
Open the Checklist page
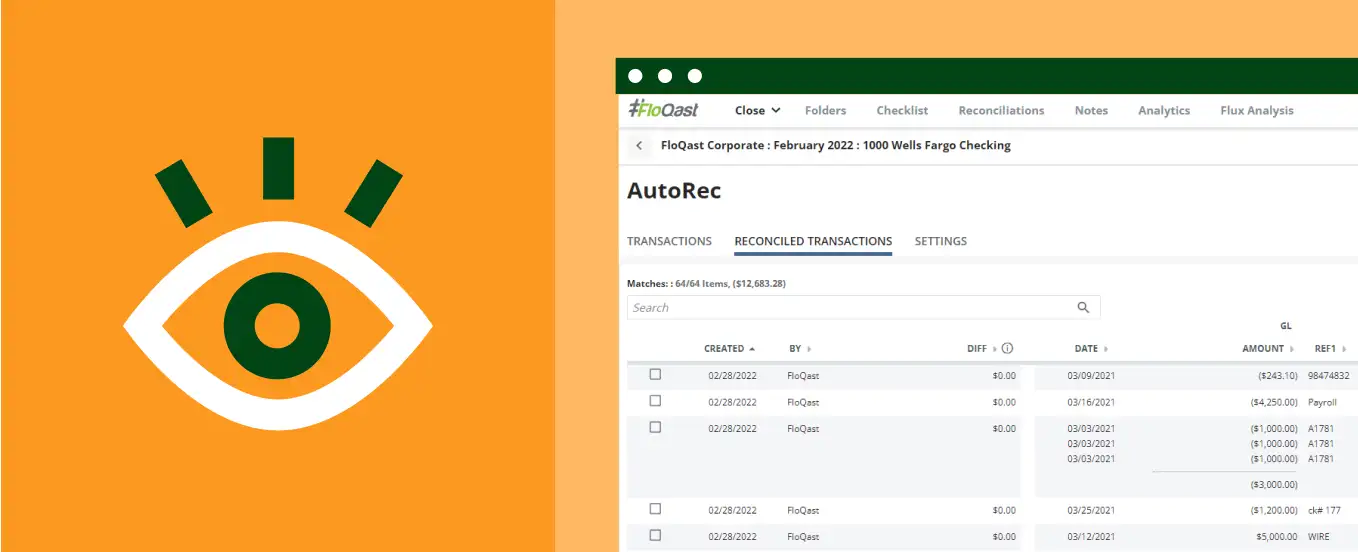[902, 111]
